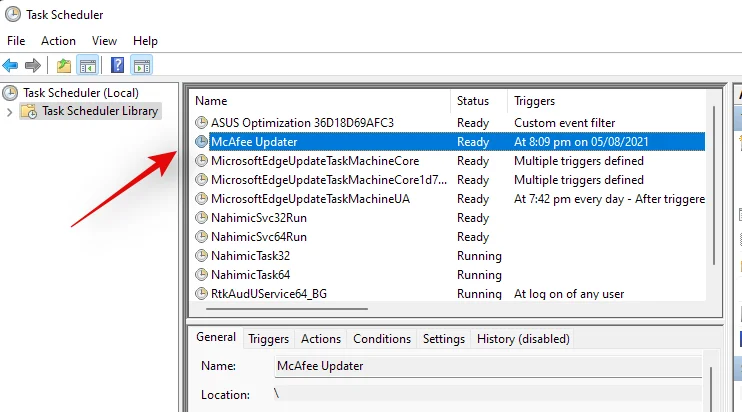Click the MicrosoftEdgeUpdateTaskMachineCore1d7 task clock icon
Viewport: 742px width, 412px height.
201,179
